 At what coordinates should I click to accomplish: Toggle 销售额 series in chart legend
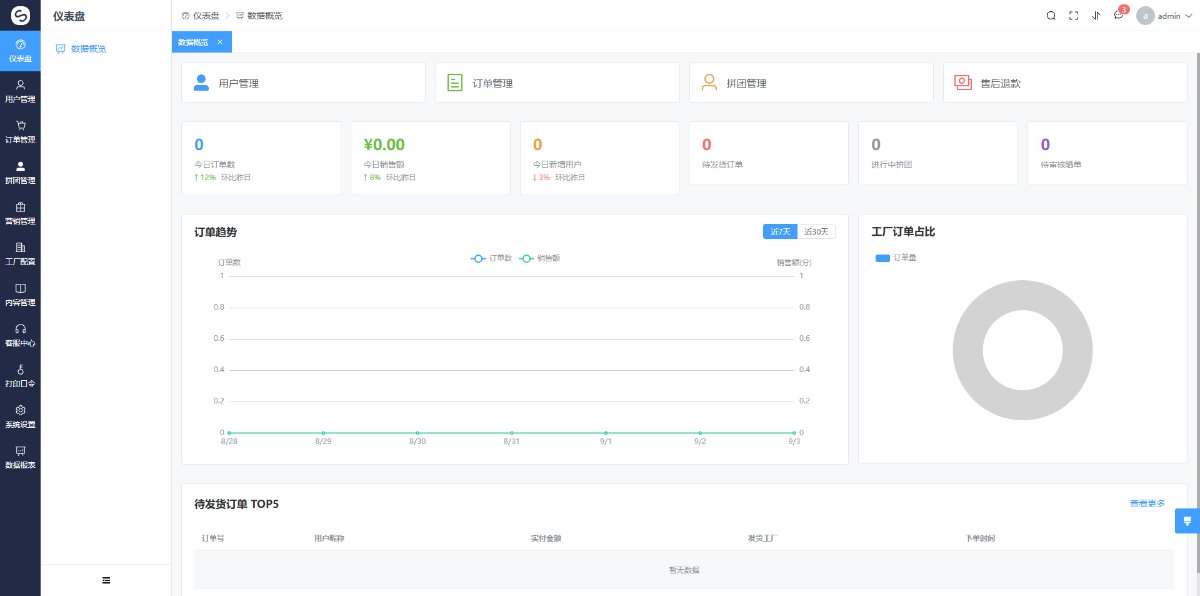(x=540, y=258)
